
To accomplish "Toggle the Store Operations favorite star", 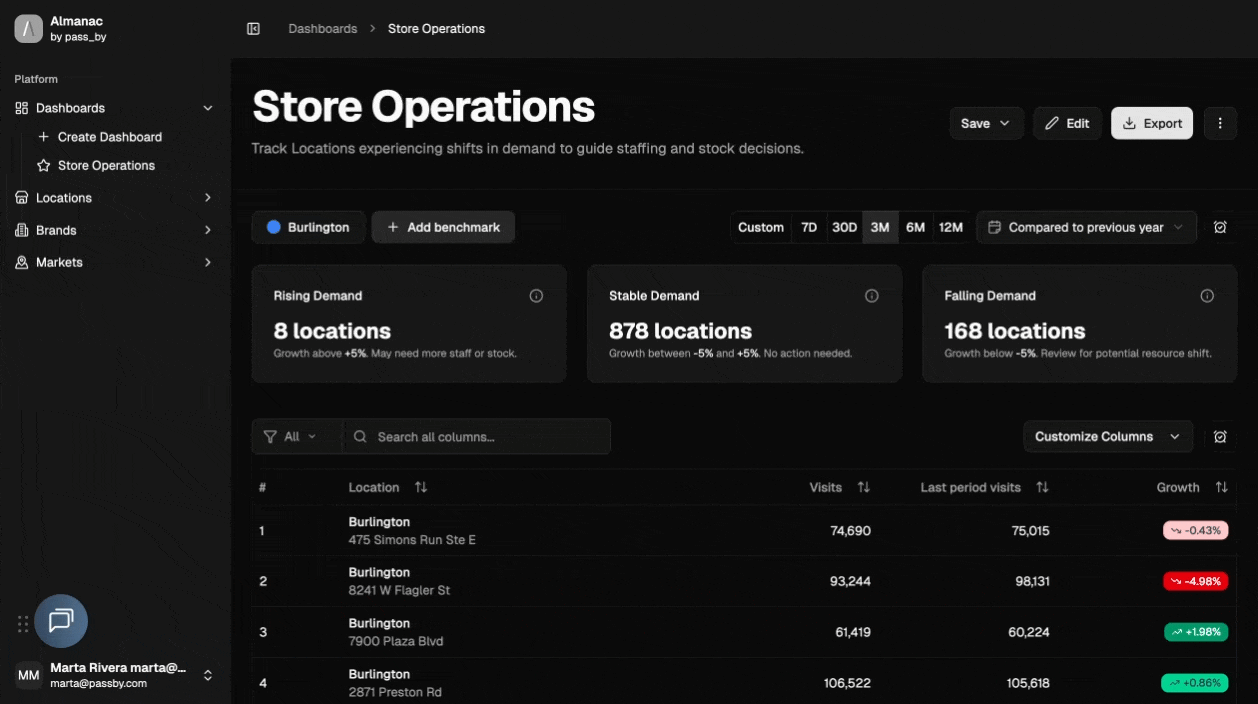I will (x=45, y=165).
